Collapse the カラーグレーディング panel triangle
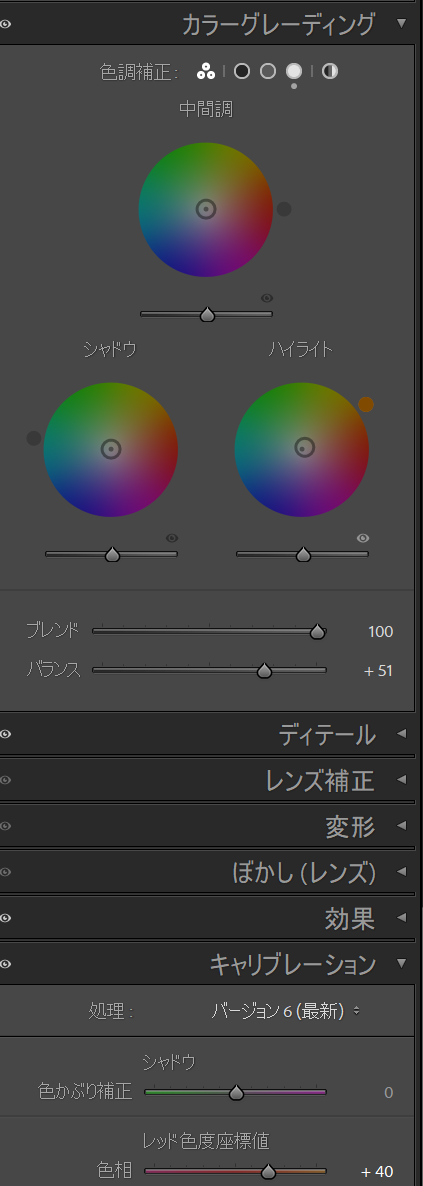 coord(401,23)
